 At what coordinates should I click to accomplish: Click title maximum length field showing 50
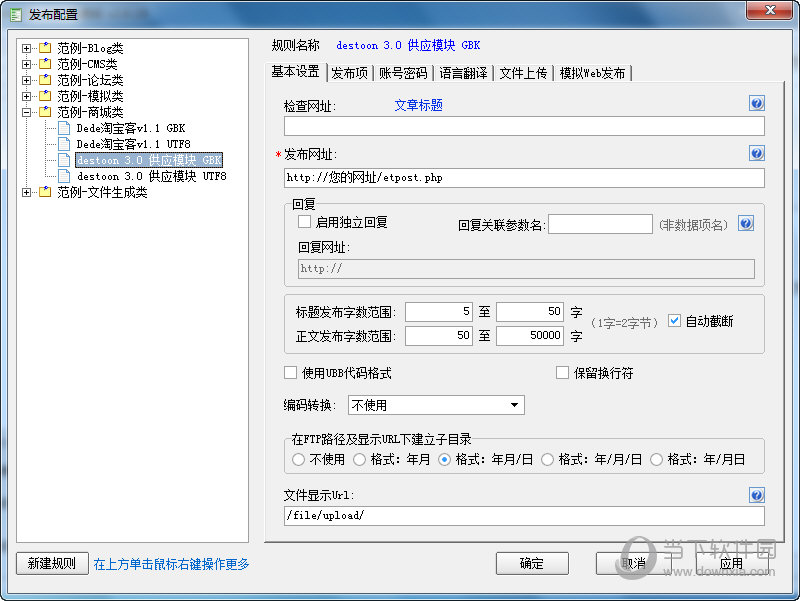pyautogui.click(x=530, y=312)
